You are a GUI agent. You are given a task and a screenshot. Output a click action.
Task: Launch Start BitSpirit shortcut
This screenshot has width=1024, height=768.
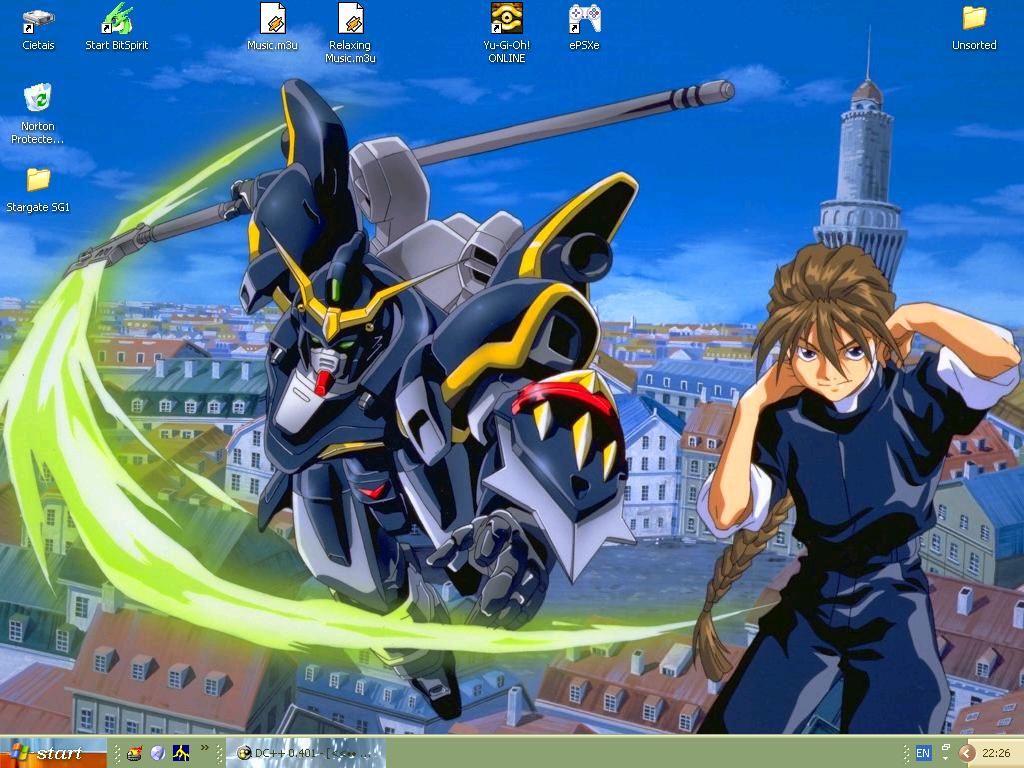coord(117,27)
